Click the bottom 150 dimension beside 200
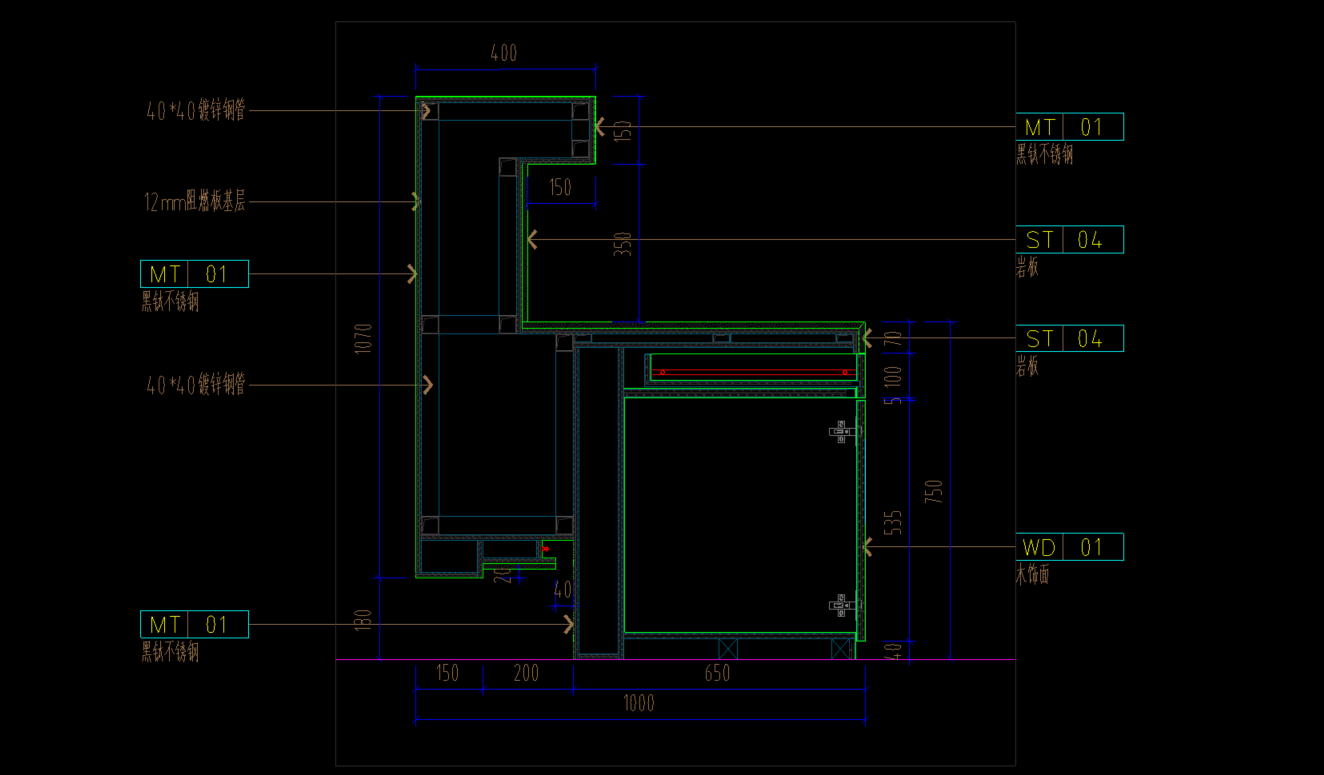The width and height of the screenshot is (1324, 775). tap(447, 674)
